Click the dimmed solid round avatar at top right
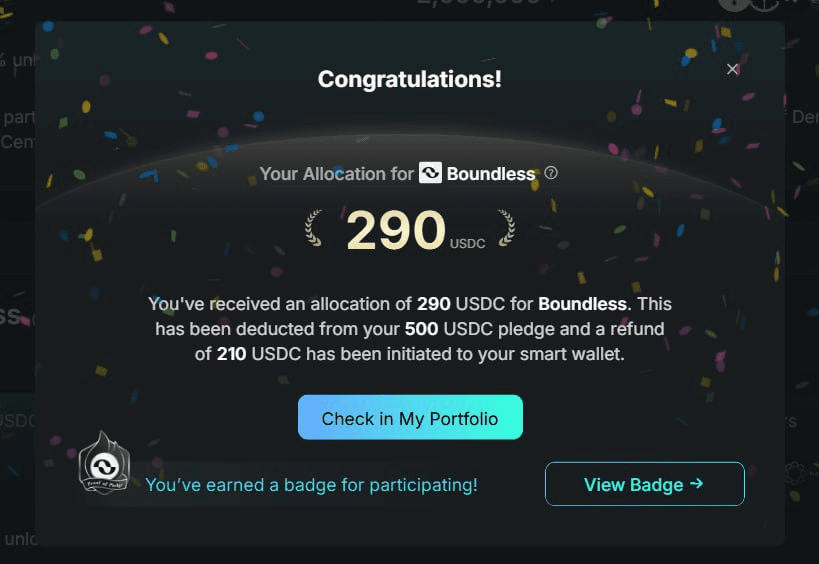This screenshot has width=819, height=564. pyautogui.click(x=734, y=4)
